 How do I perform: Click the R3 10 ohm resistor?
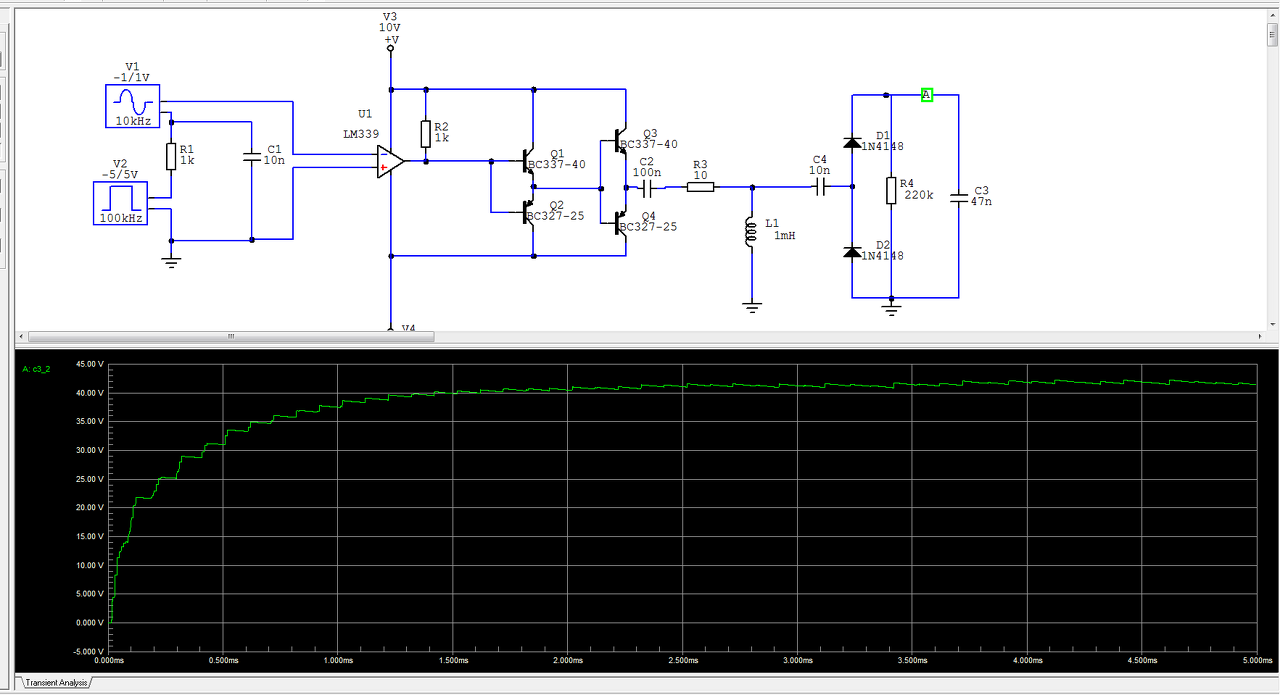700,186
